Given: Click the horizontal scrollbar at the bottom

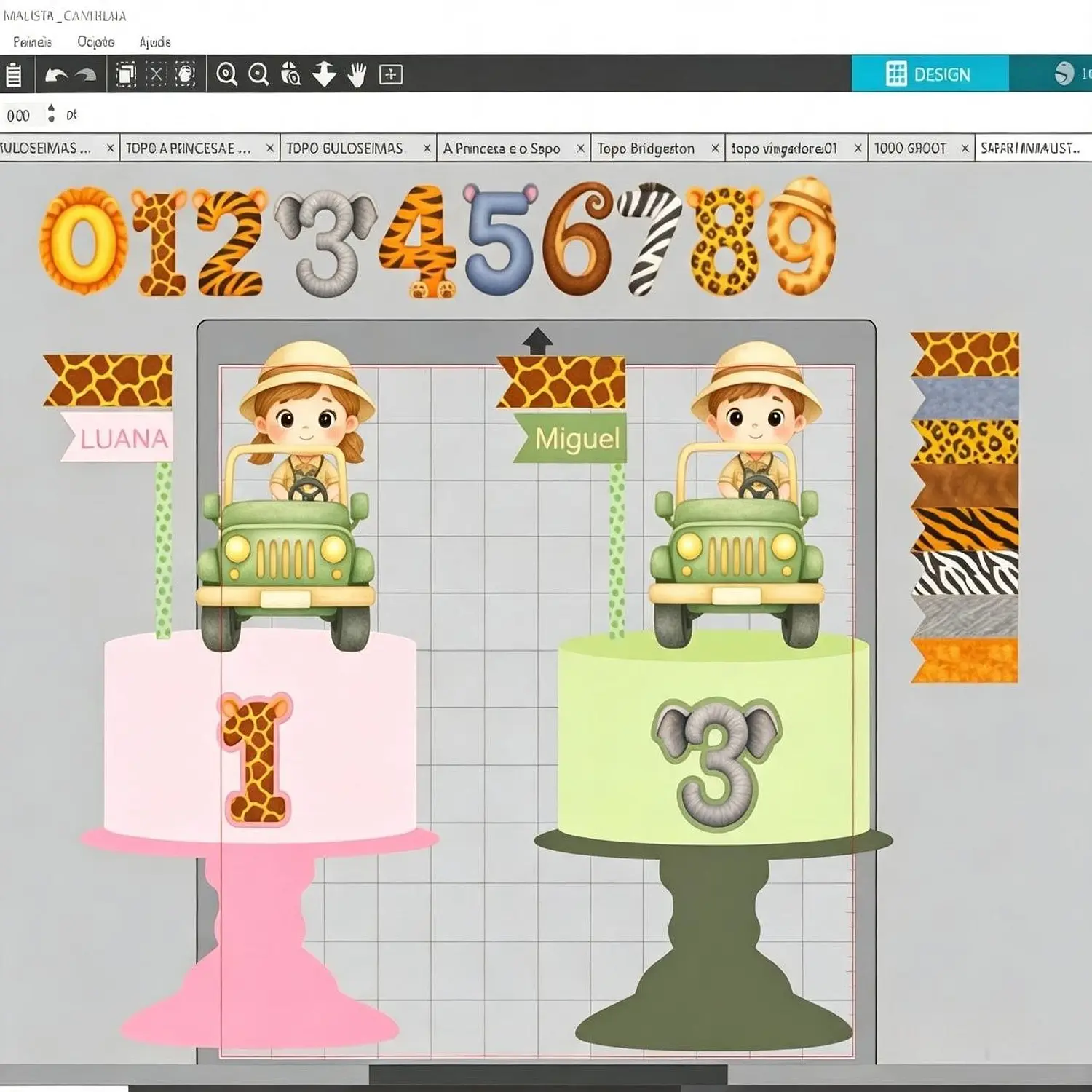Looking at the screenshot, I should click(x=547, y=1075).
